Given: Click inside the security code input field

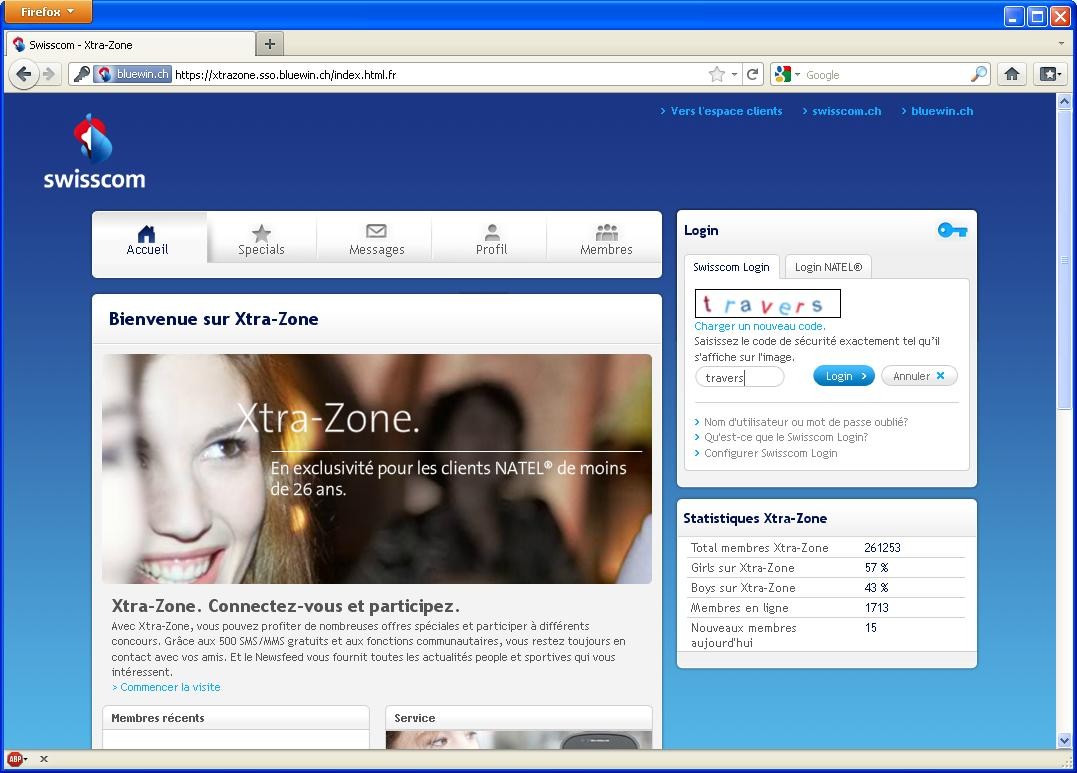Looking at the screenshot, I should click(x=739, y=377).
